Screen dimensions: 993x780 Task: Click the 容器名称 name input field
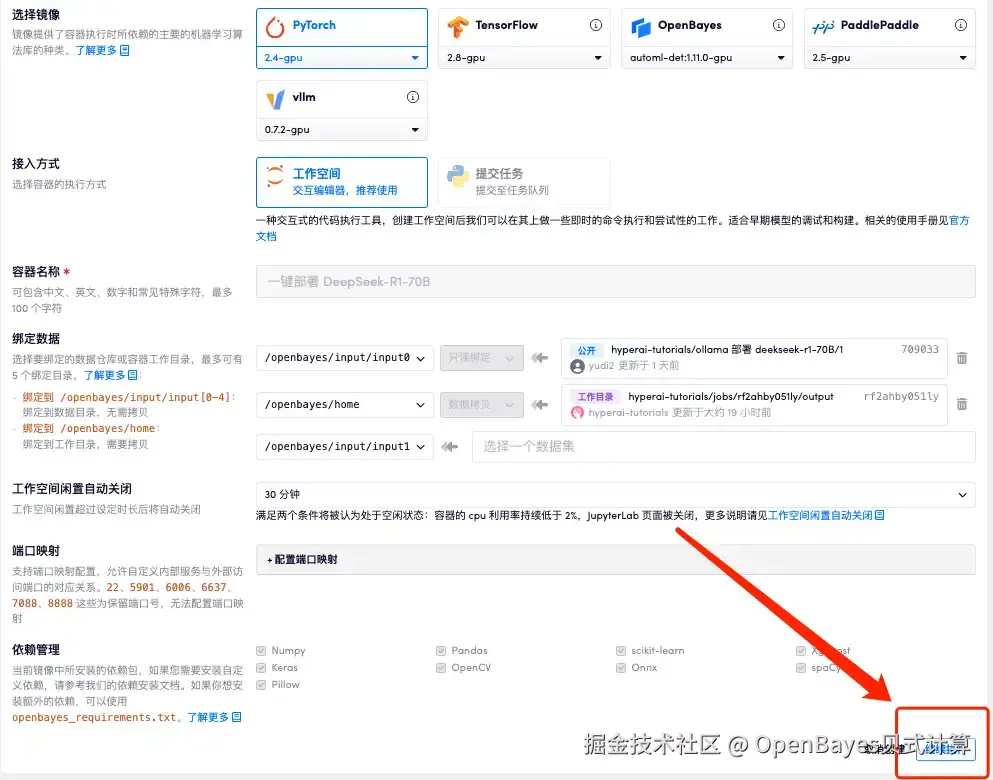tap(616, 281)
